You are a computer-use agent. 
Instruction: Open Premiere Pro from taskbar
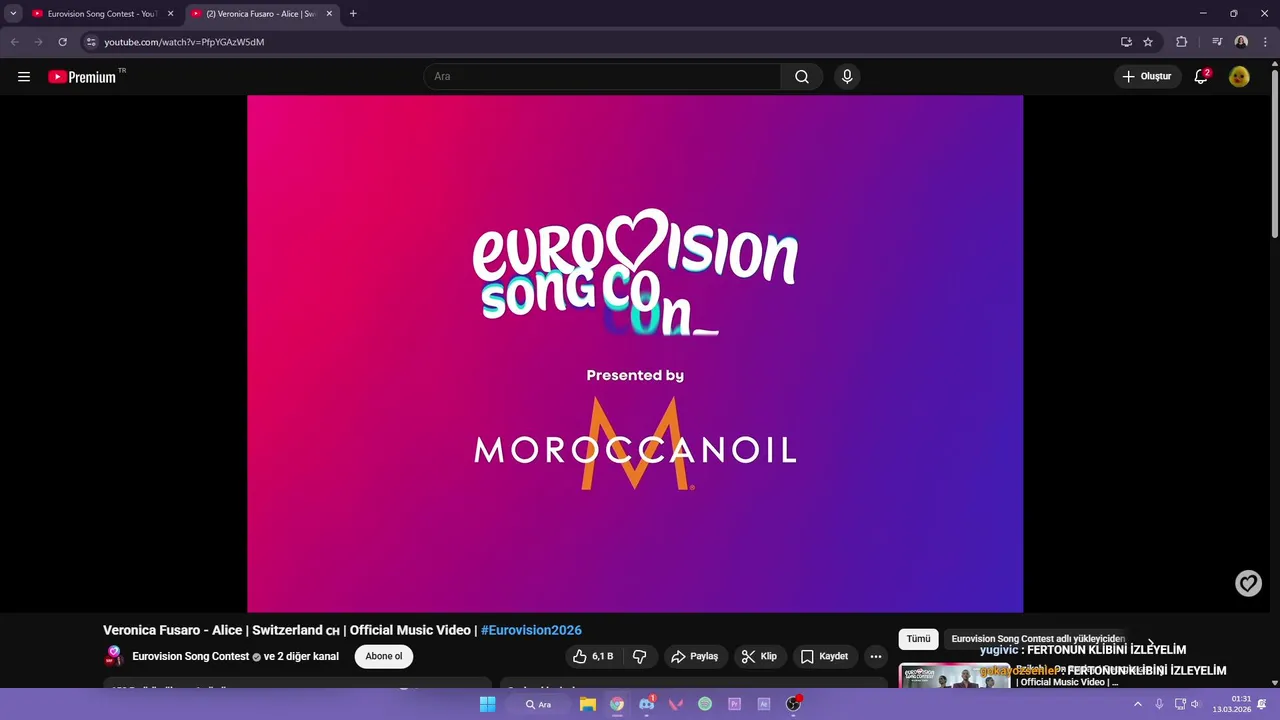(734, 704)
